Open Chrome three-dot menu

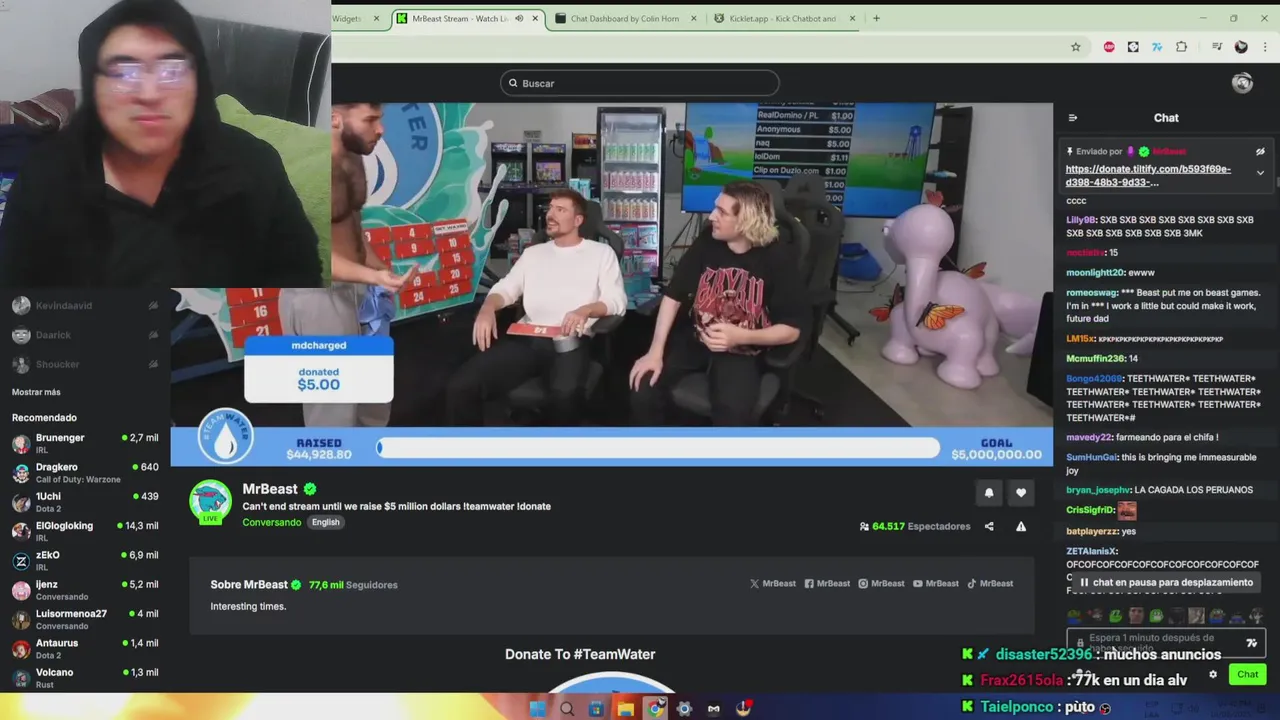pyautogui.click(x=1266, y=47)
